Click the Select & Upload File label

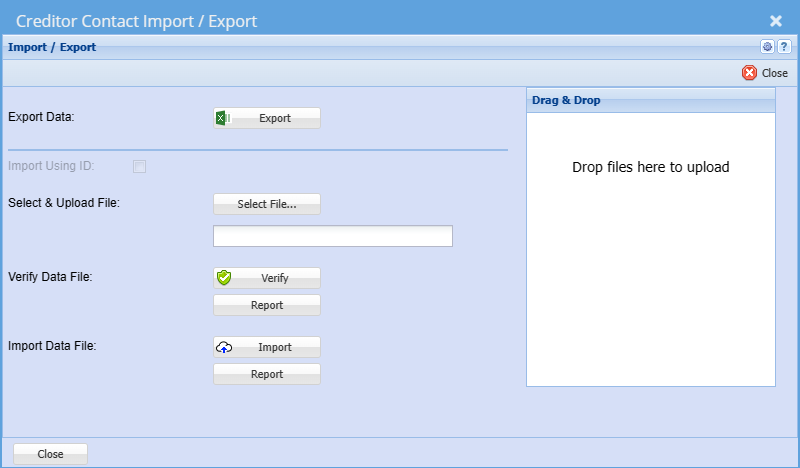pos(64,203)
